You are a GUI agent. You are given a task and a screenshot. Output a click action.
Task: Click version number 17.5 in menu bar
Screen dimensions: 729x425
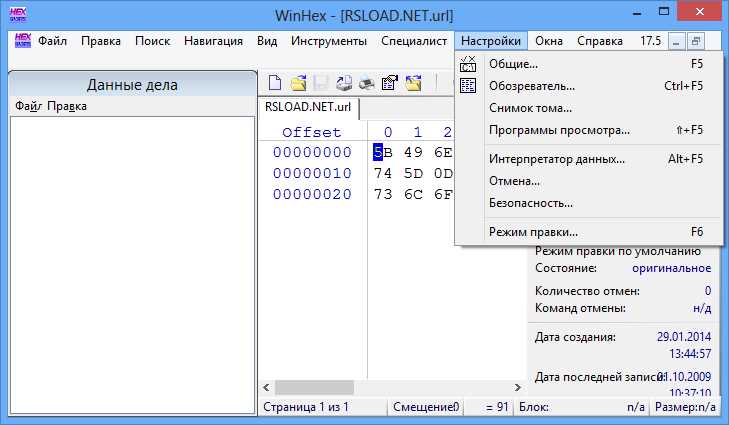(650, 41)
